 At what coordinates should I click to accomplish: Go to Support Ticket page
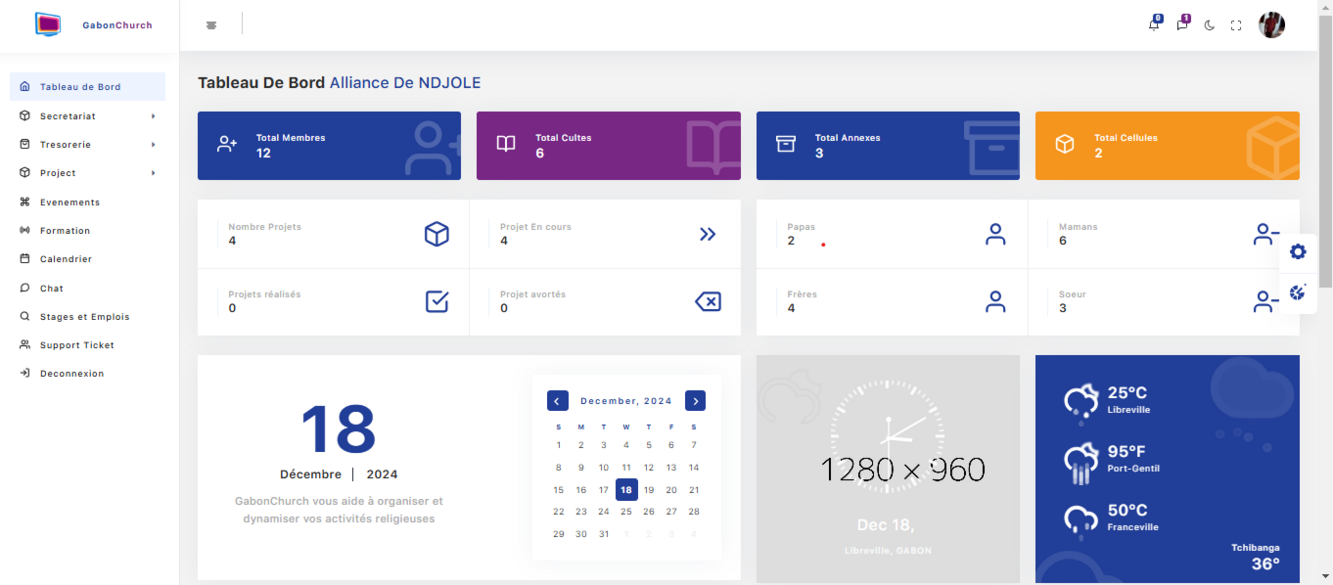[77, 345]
